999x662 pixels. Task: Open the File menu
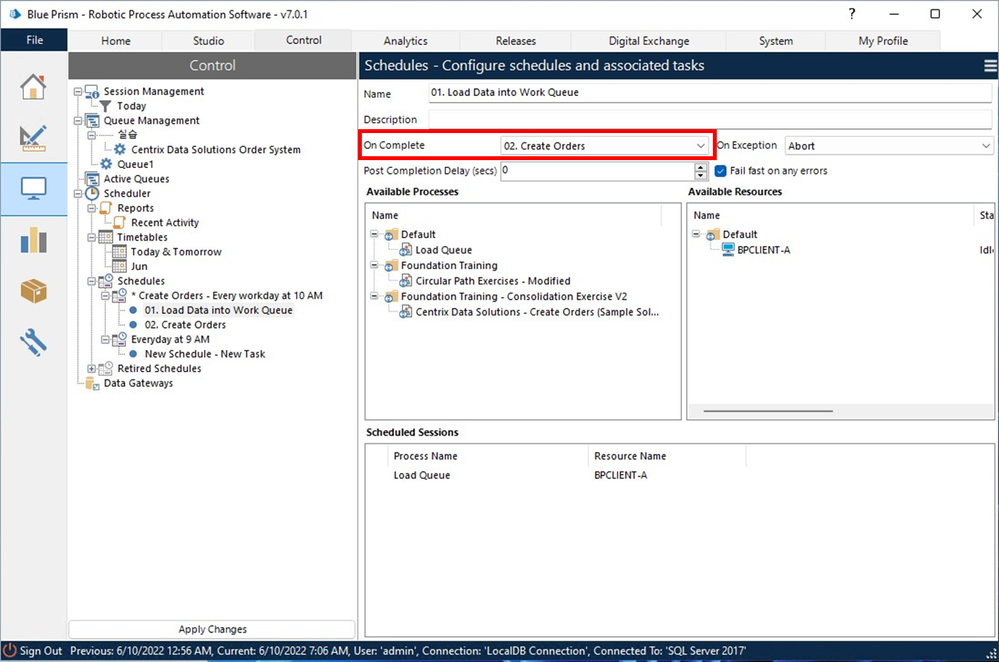pos(34,40)
